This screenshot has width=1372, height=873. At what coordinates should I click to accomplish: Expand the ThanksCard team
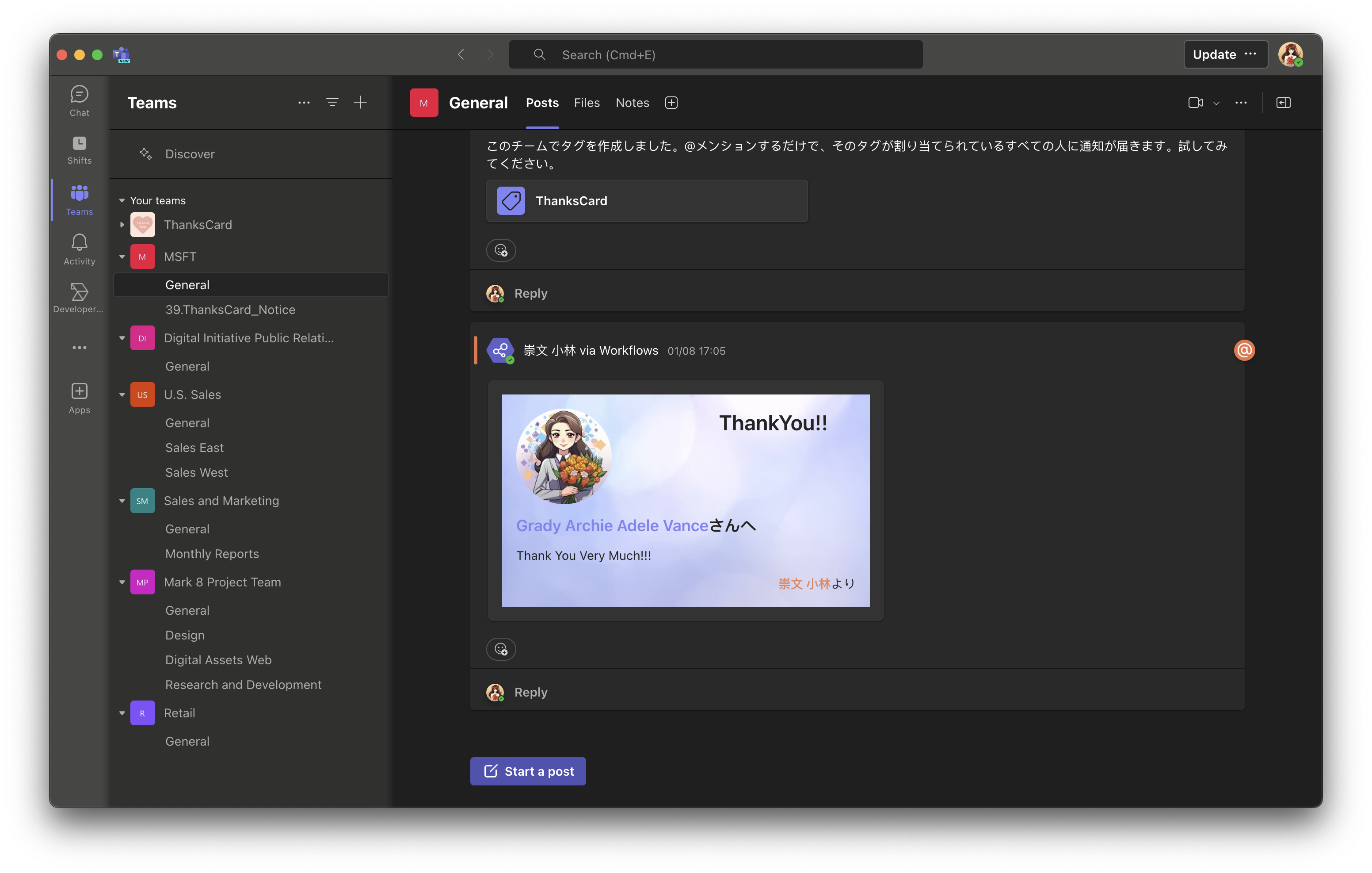coord(122,225)
